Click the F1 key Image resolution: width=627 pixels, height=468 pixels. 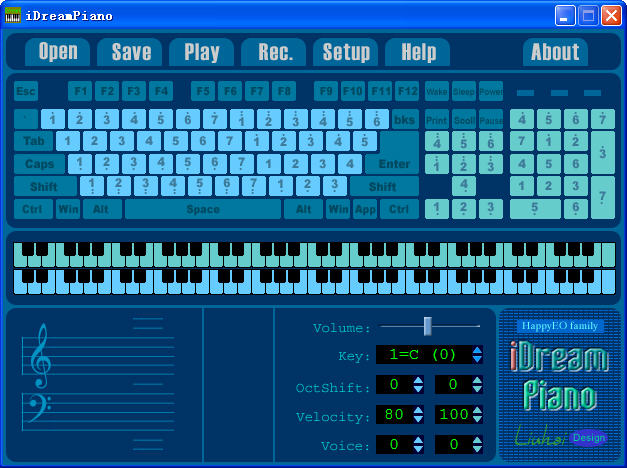pyautogui.click(x=80, y=91)
